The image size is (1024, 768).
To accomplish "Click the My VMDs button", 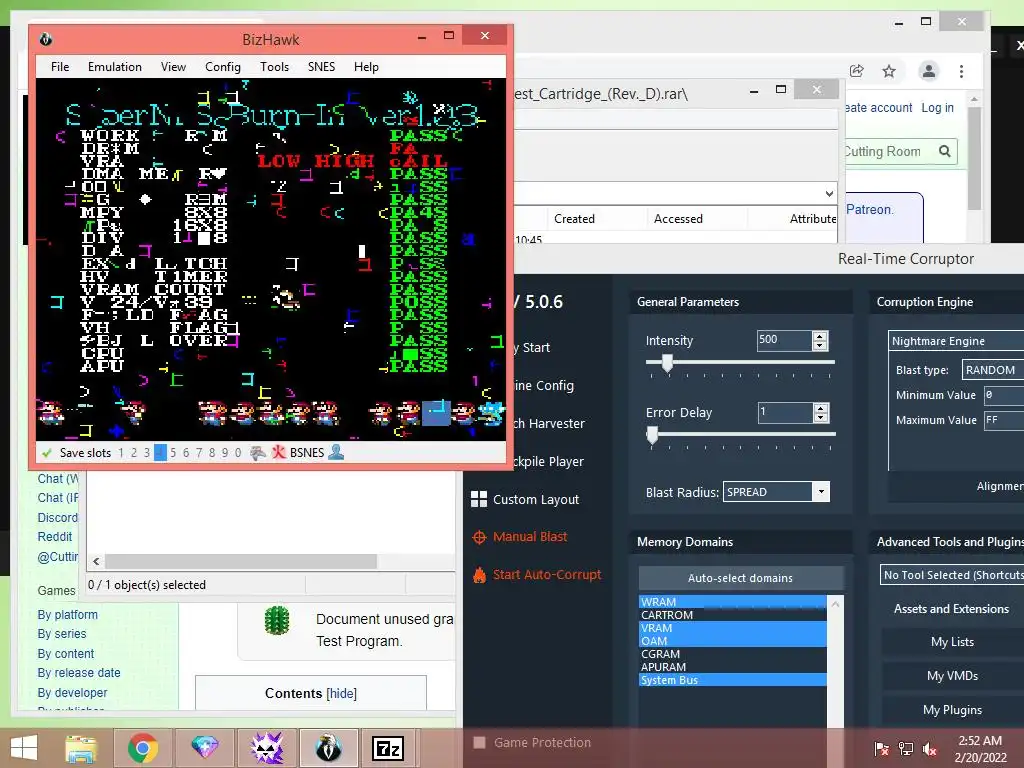I will click(x=952, y=676).
